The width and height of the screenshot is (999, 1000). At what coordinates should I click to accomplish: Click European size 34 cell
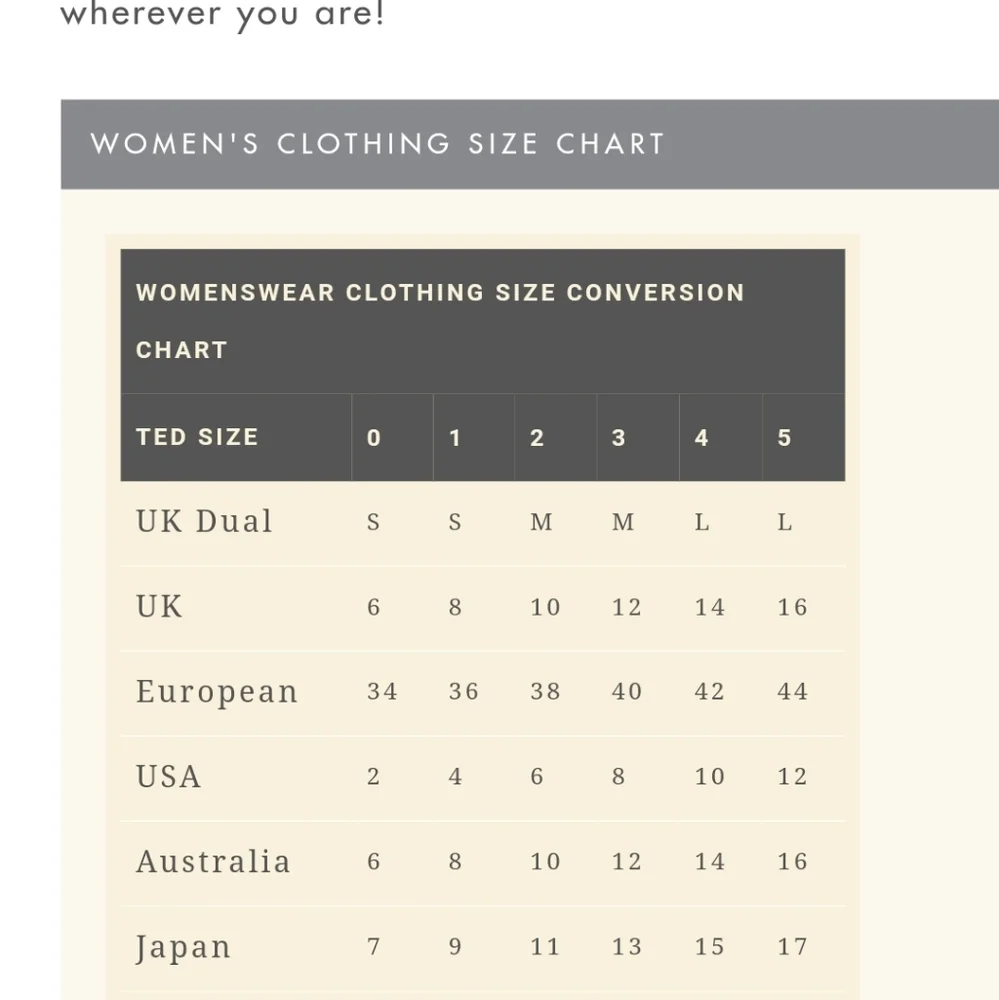click(382, 692)
